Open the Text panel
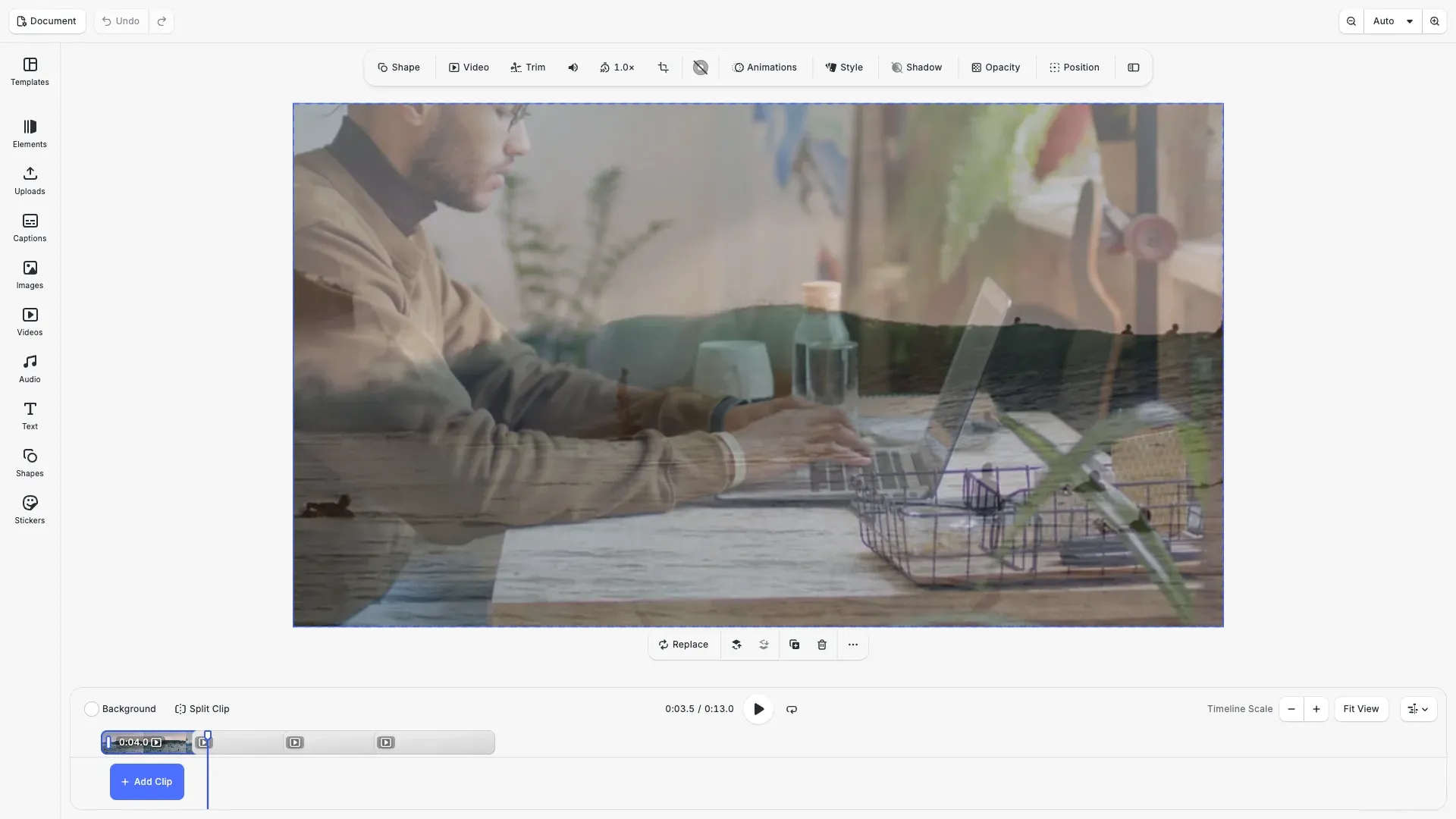The height and width of the screenshot is (819, 1456). tap(30, 416)
